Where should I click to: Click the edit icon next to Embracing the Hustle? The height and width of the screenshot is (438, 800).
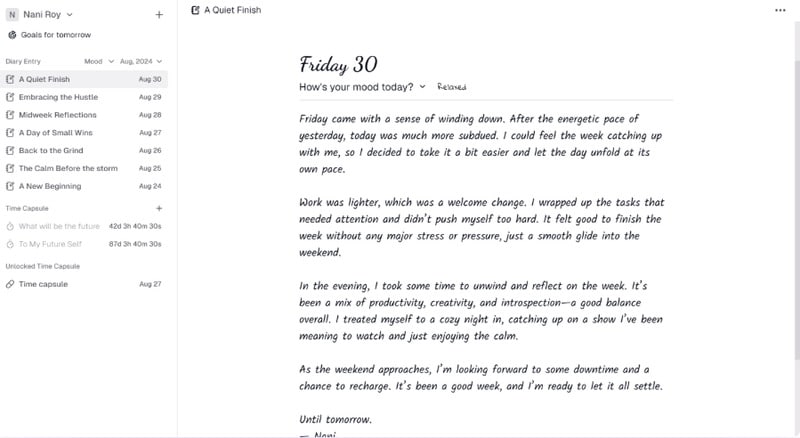tap(10, 97)
